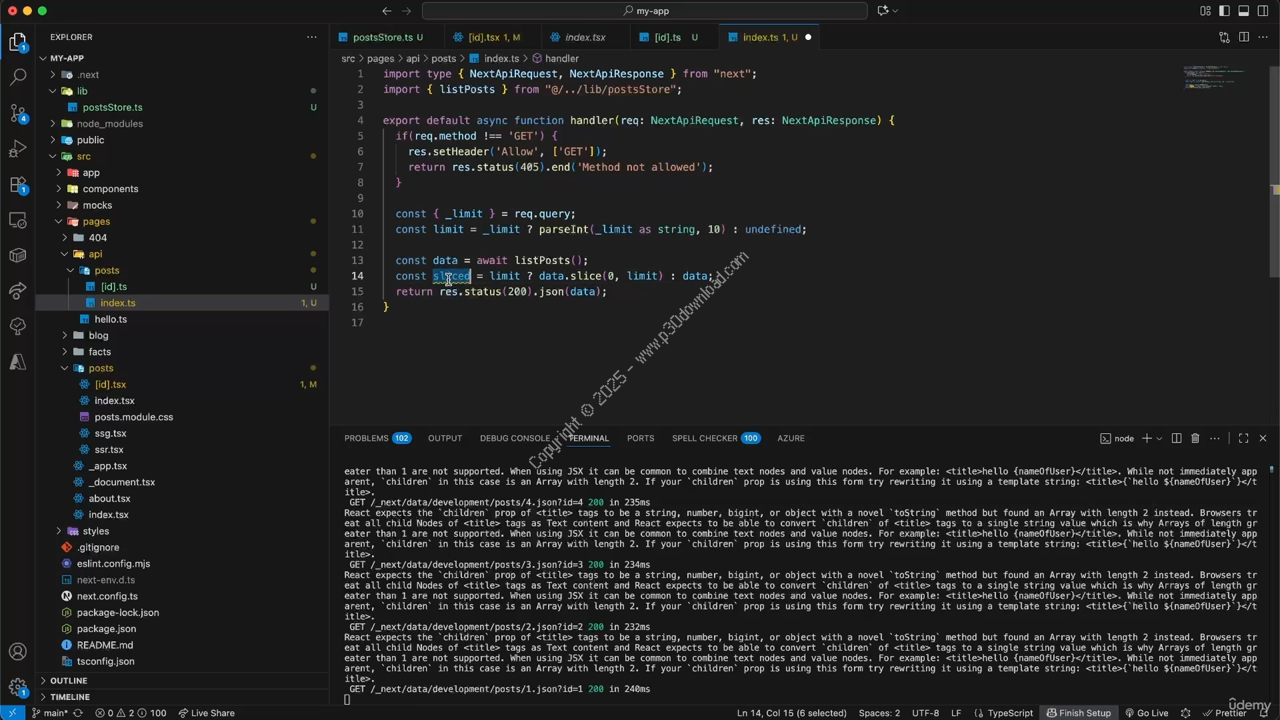Open the Search view in activity bar

point(18,77)
